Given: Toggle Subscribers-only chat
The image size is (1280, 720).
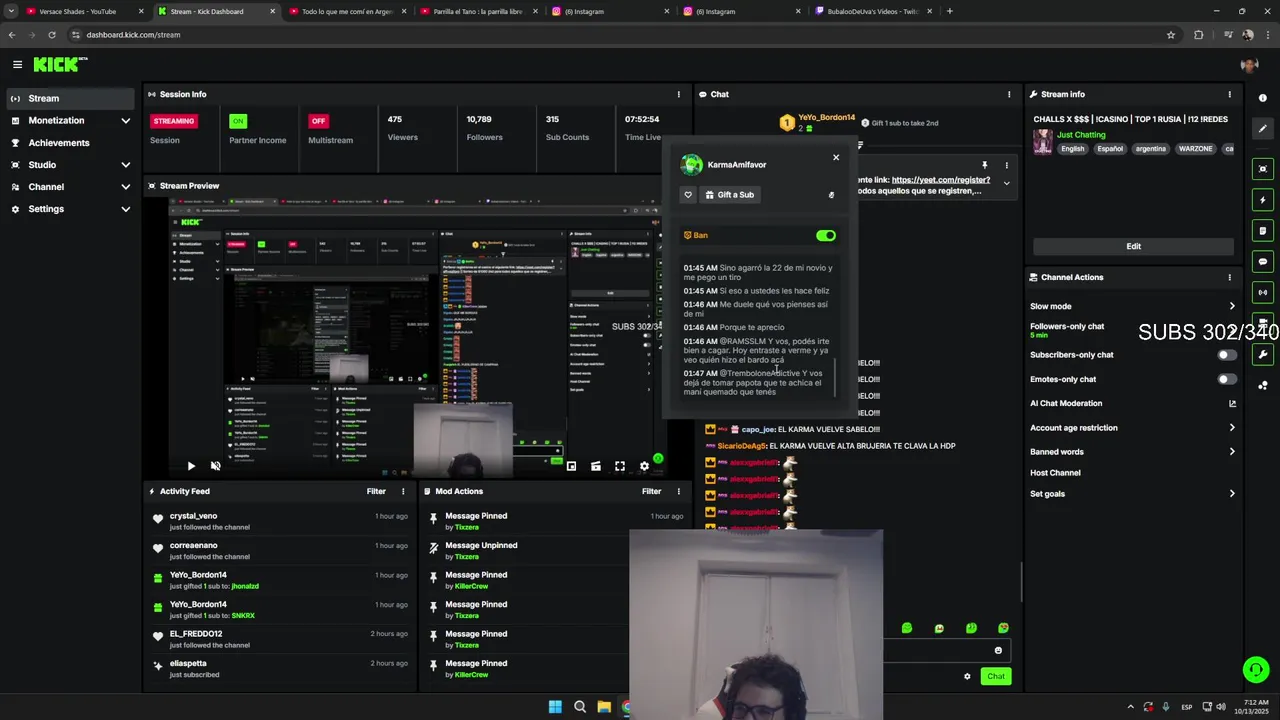Looking at the screenshot, I should click(1226, 355).
